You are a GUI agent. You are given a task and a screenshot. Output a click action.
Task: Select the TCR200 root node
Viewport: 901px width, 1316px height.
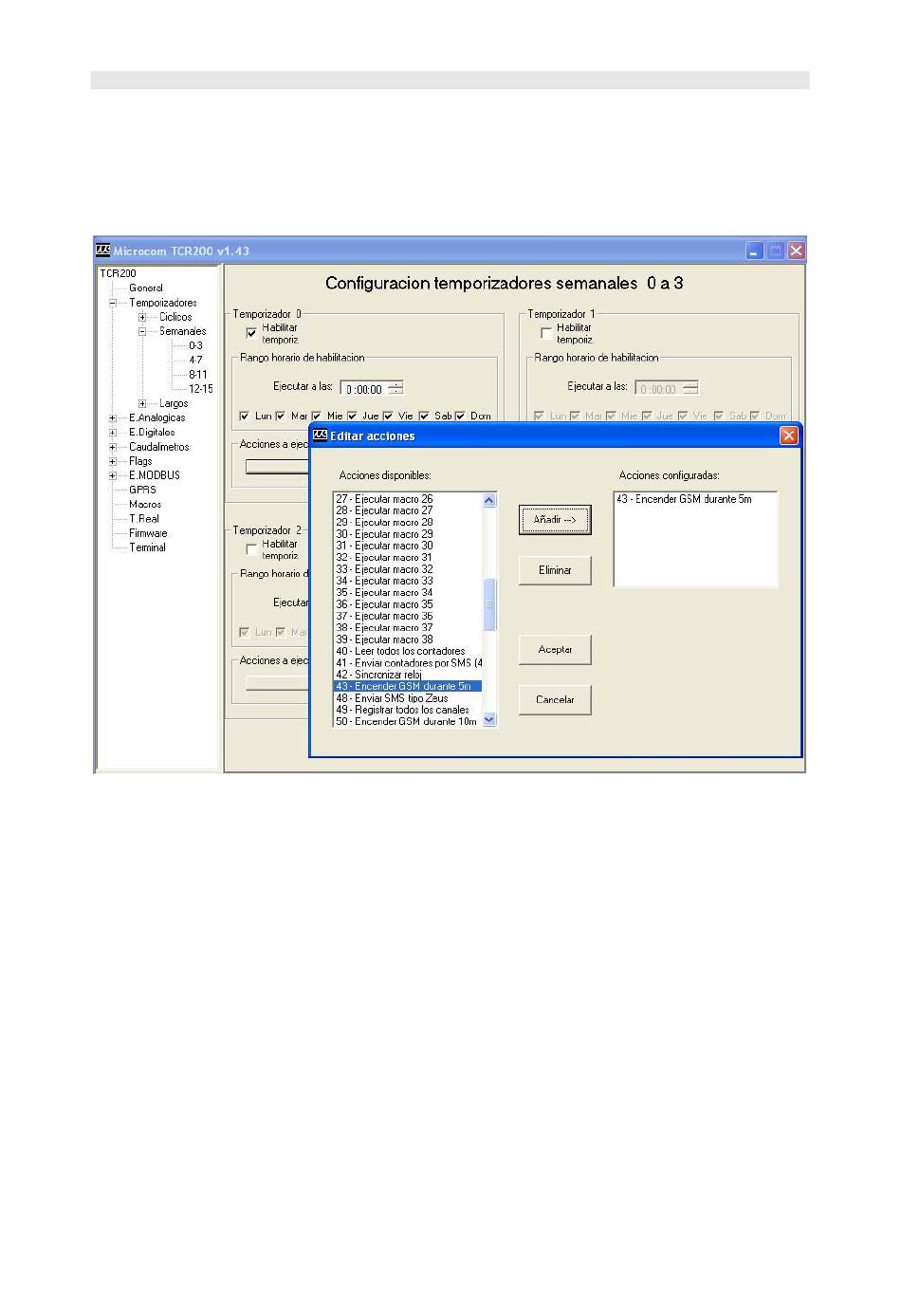(118, 273)
